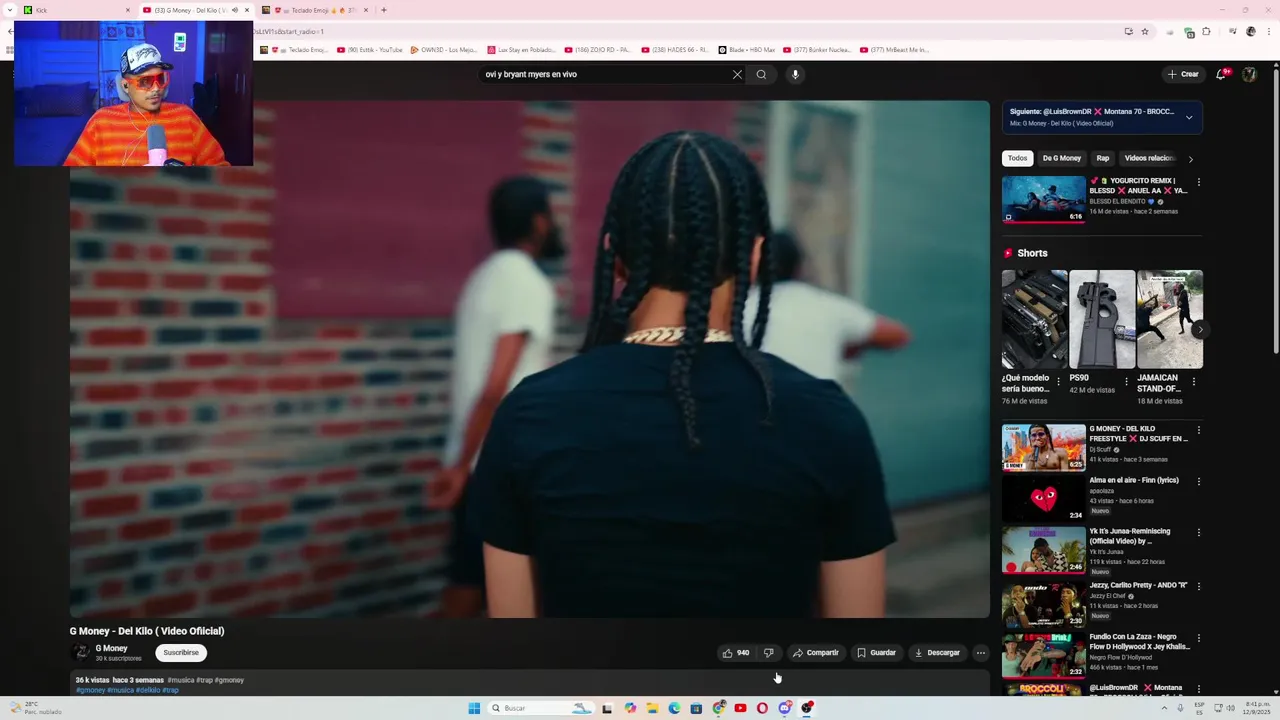Viewport: 1280px width, 720px height.
Task: Open the Crear menu
Action: pyautogui.click(x=1183, y=74)
